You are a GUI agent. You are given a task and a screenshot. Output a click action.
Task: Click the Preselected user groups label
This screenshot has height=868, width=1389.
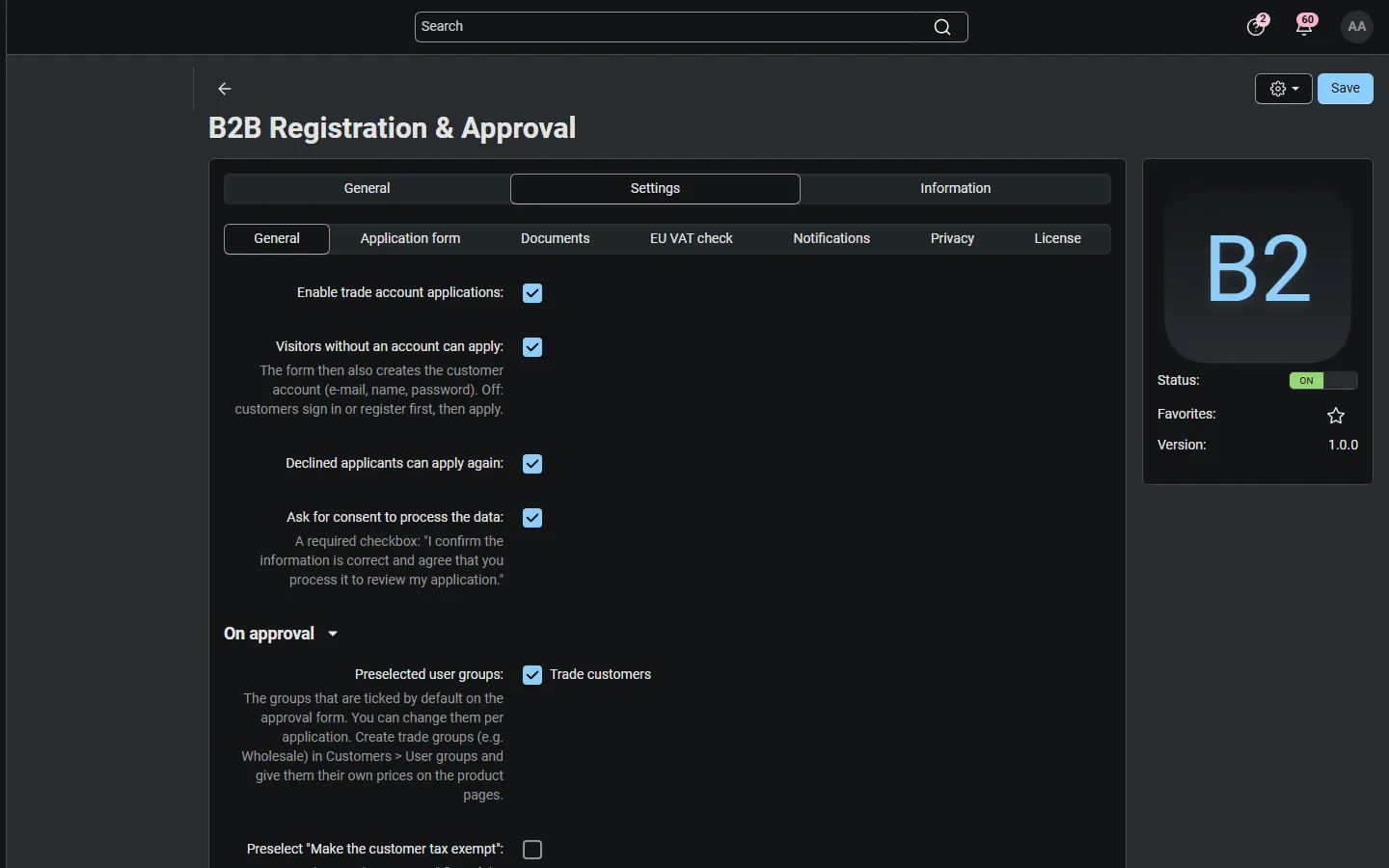pos(428,675)
